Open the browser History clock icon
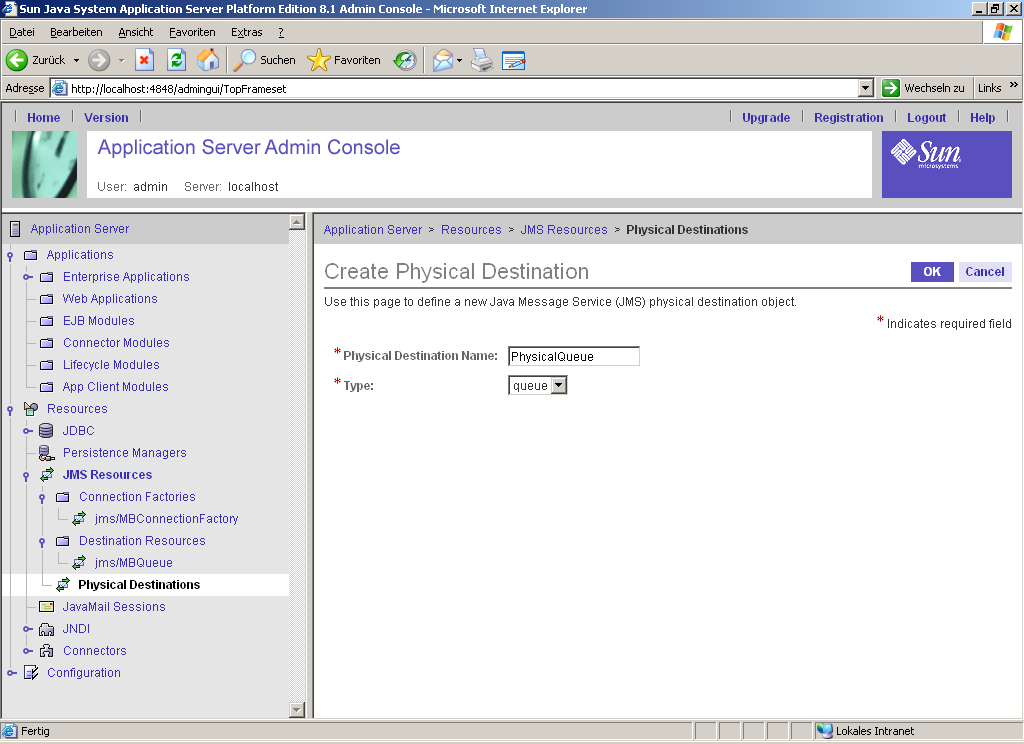Screen dimensions: 1024x744 (x=405, y=60)
